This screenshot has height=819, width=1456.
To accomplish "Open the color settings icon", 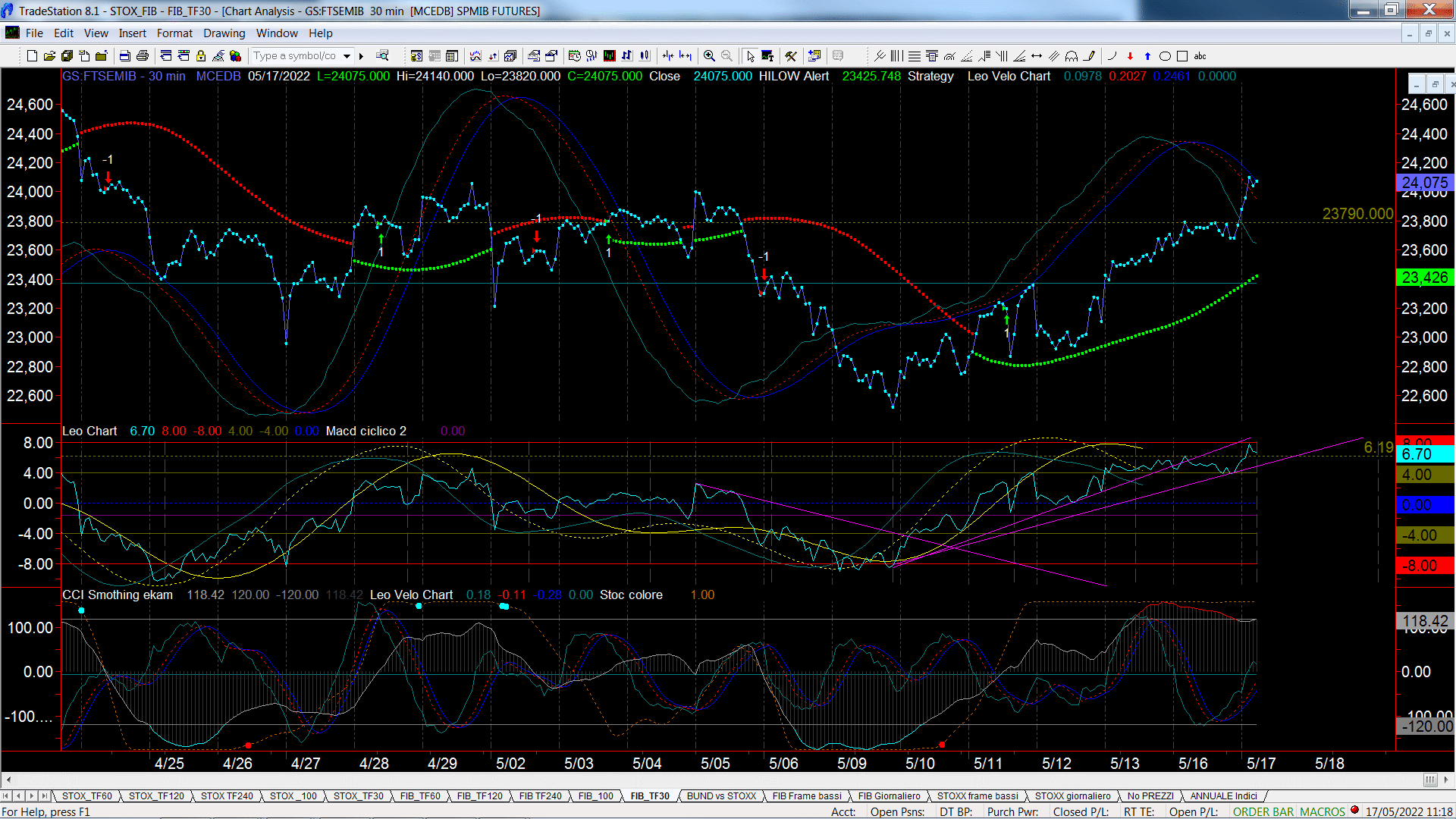I will pyautogui.click(x=236, y=56).
